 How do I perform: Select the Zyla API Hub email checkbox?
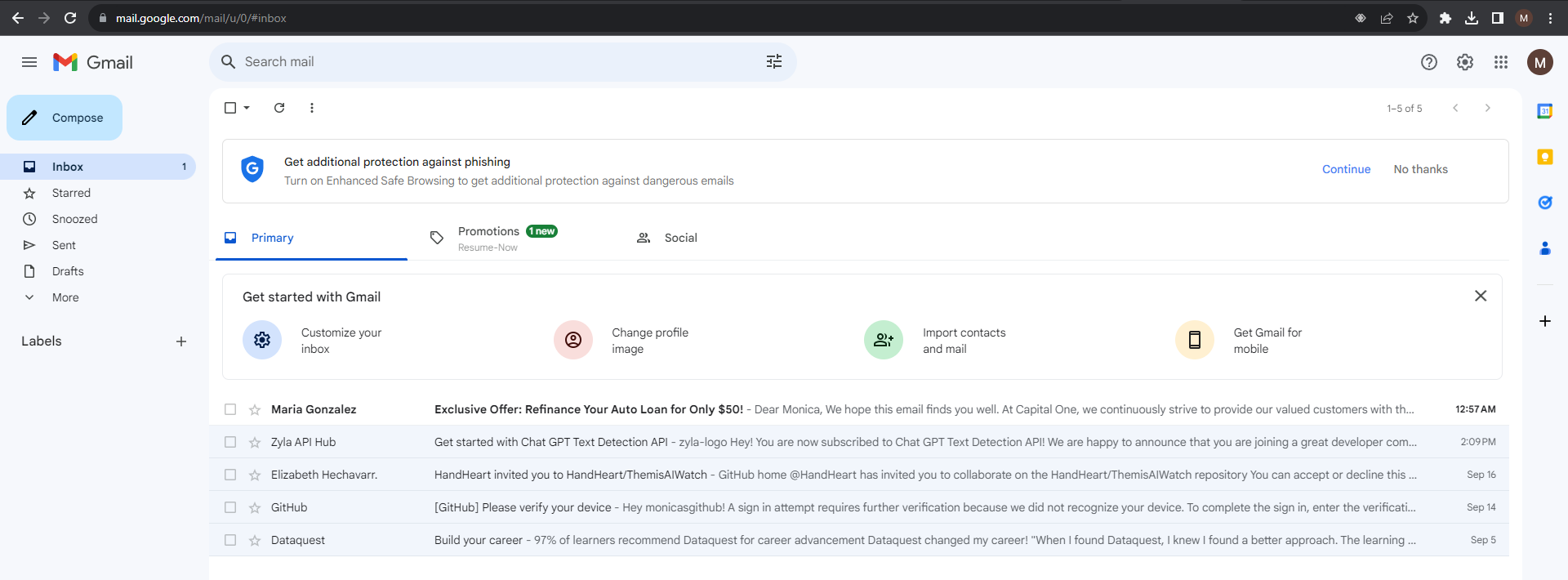click(230, 442)
